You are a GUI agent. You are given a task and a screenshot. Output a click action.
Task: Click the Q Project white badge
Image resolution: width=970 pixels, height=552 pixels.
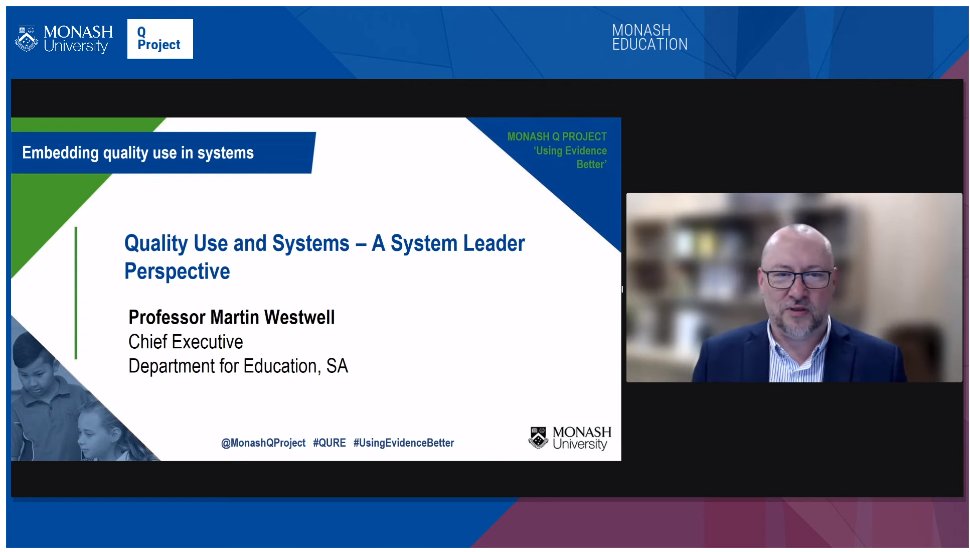click(x=160, y=39)
